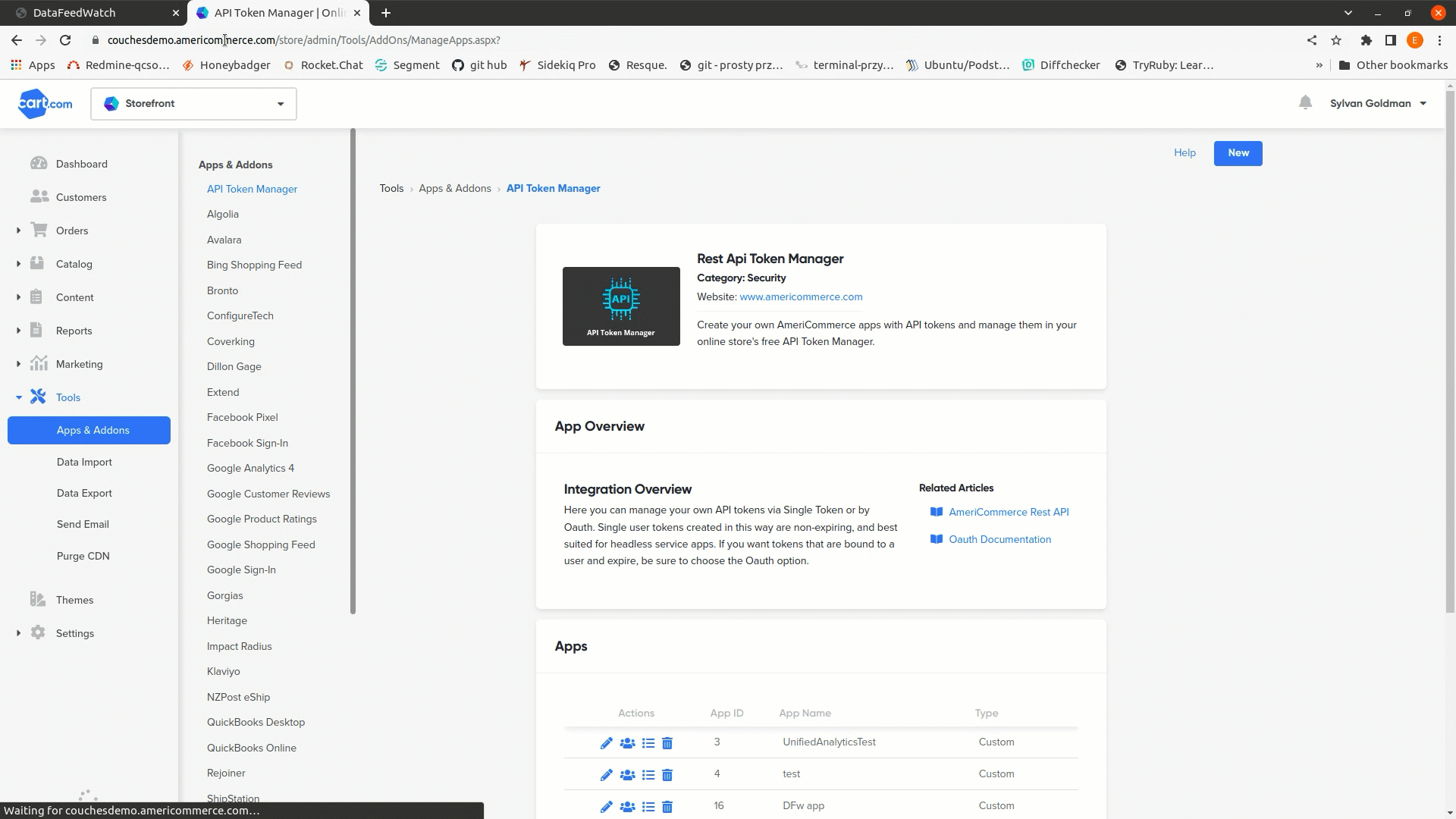Viewport: 1456px width, 819px height.
Task: Go back using browser back arrow
Action: pyautogui.click(x=17, y=40)
